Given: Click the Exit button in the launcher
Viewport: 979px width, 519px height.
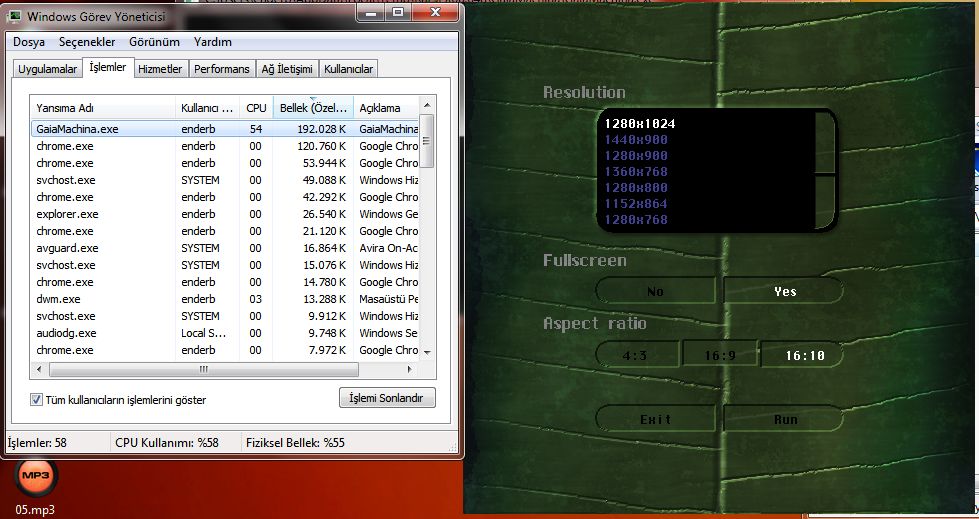Looking at the screenshot, I should (655, 419).
